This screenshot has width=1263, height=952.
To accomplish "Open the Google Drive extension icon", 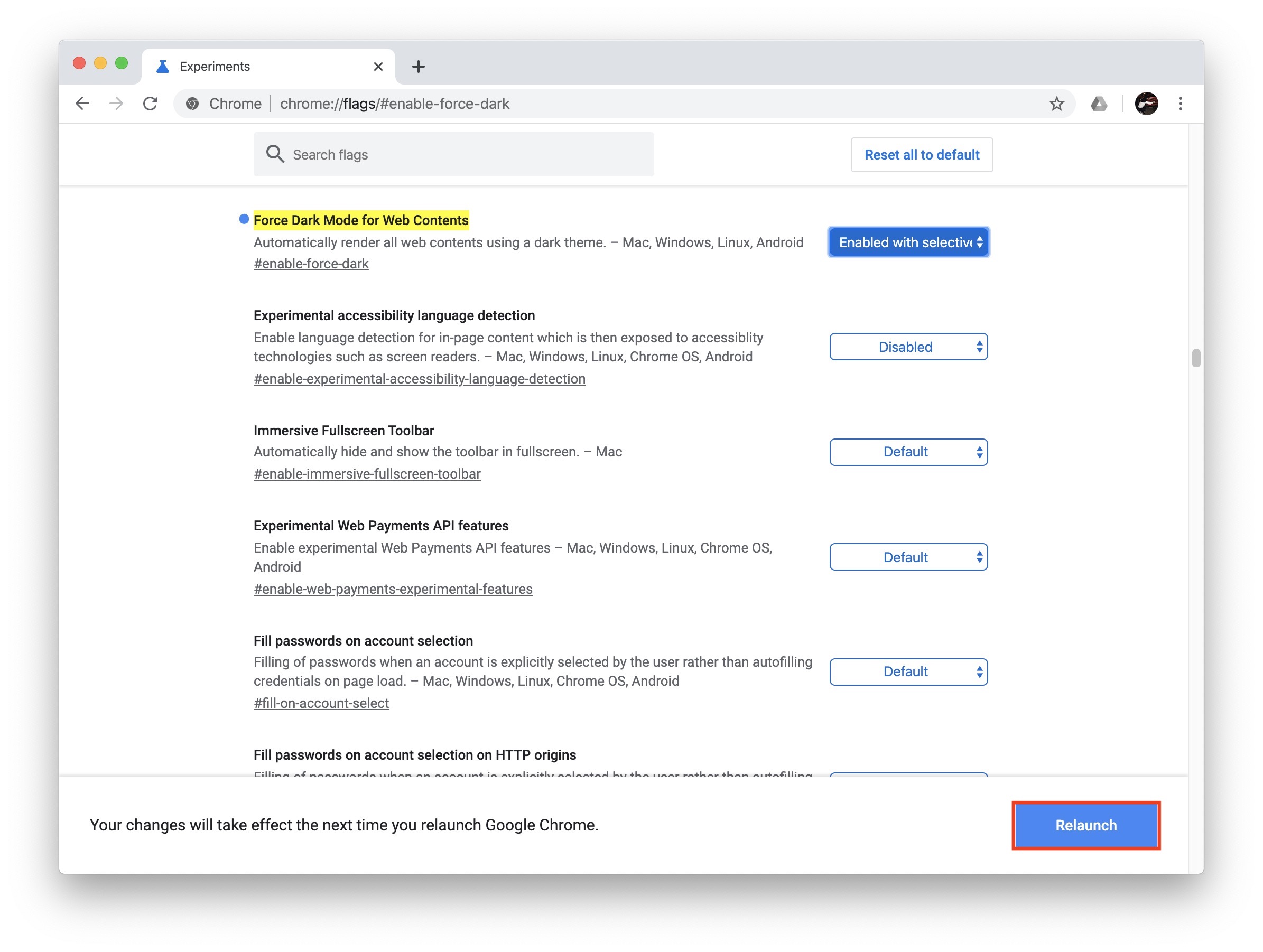I will pyautogui.click(x=1099, y=104).
